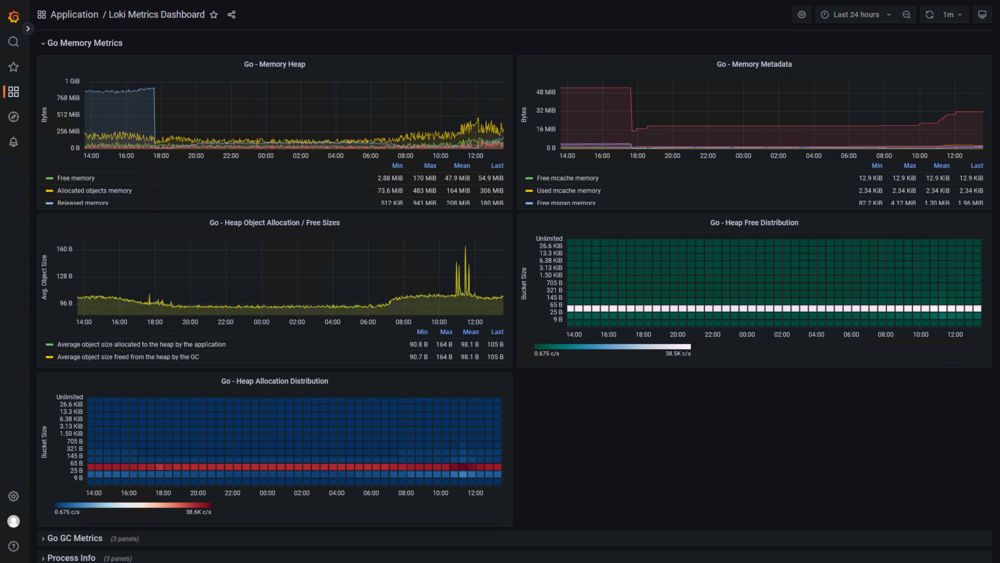Screen dimensions: 1000x563
Task: Open the Application folder breadcrumb
Action: pos(74,15)
